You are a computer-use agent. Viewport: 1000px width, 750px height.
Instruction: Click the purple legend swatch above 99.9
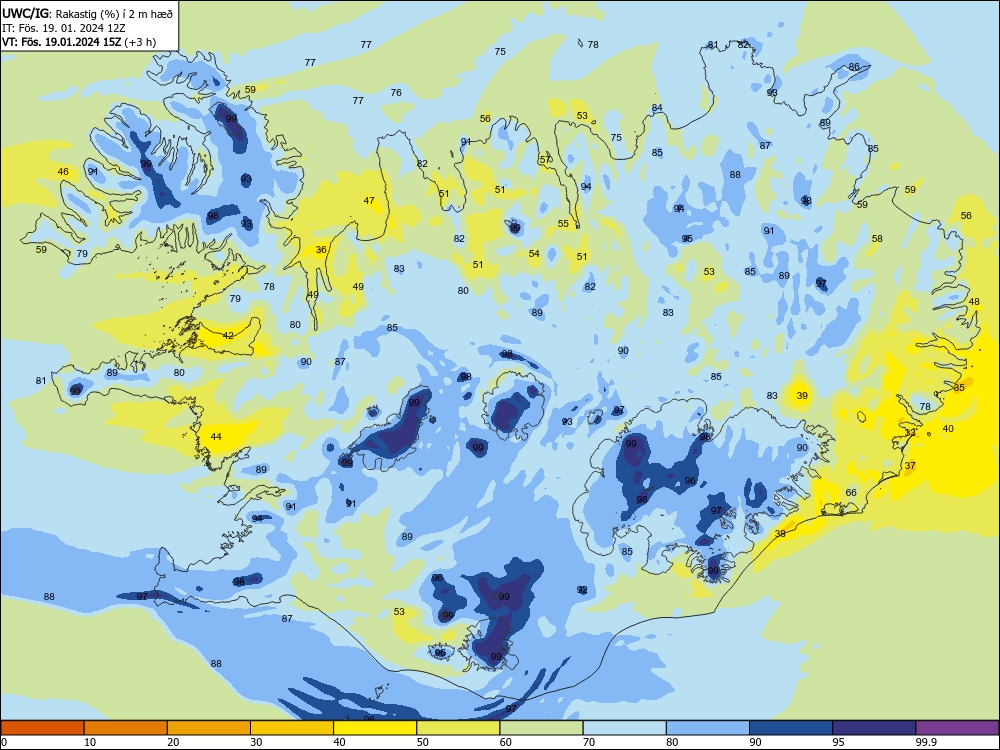tap(957, 728)
